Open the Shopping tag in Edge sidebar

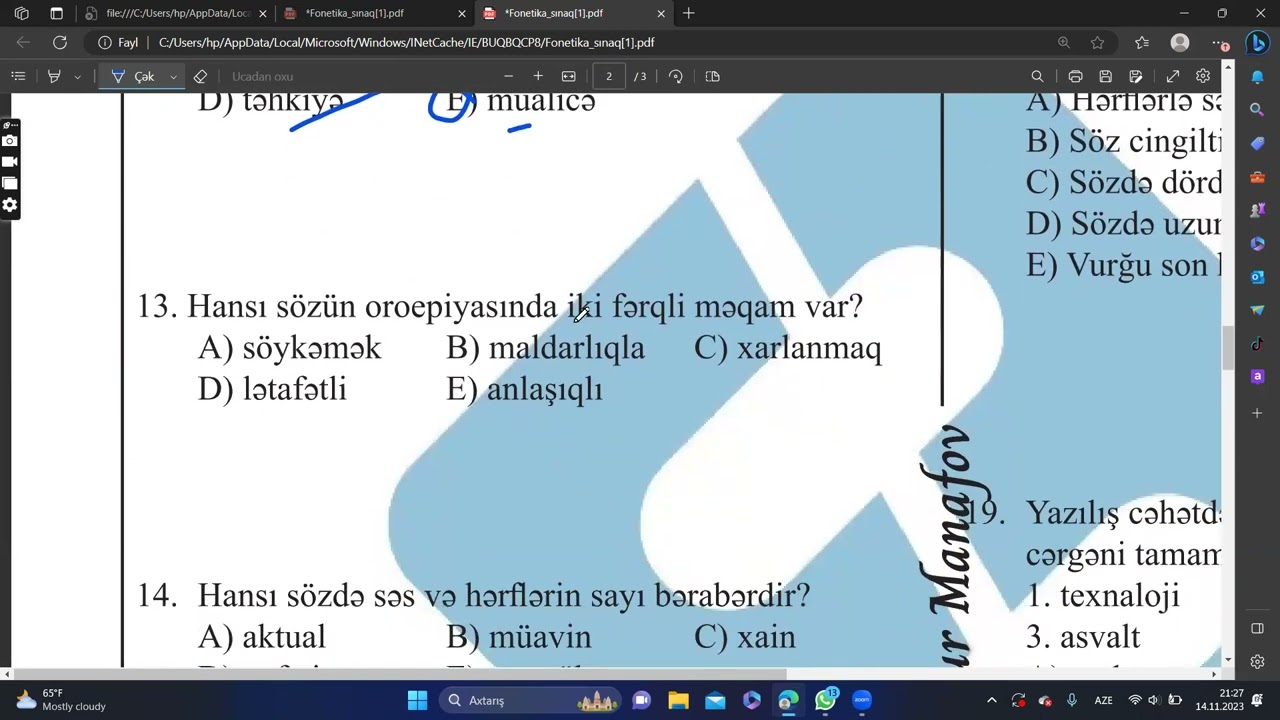pyautogui.click(x=1257, y=143)
